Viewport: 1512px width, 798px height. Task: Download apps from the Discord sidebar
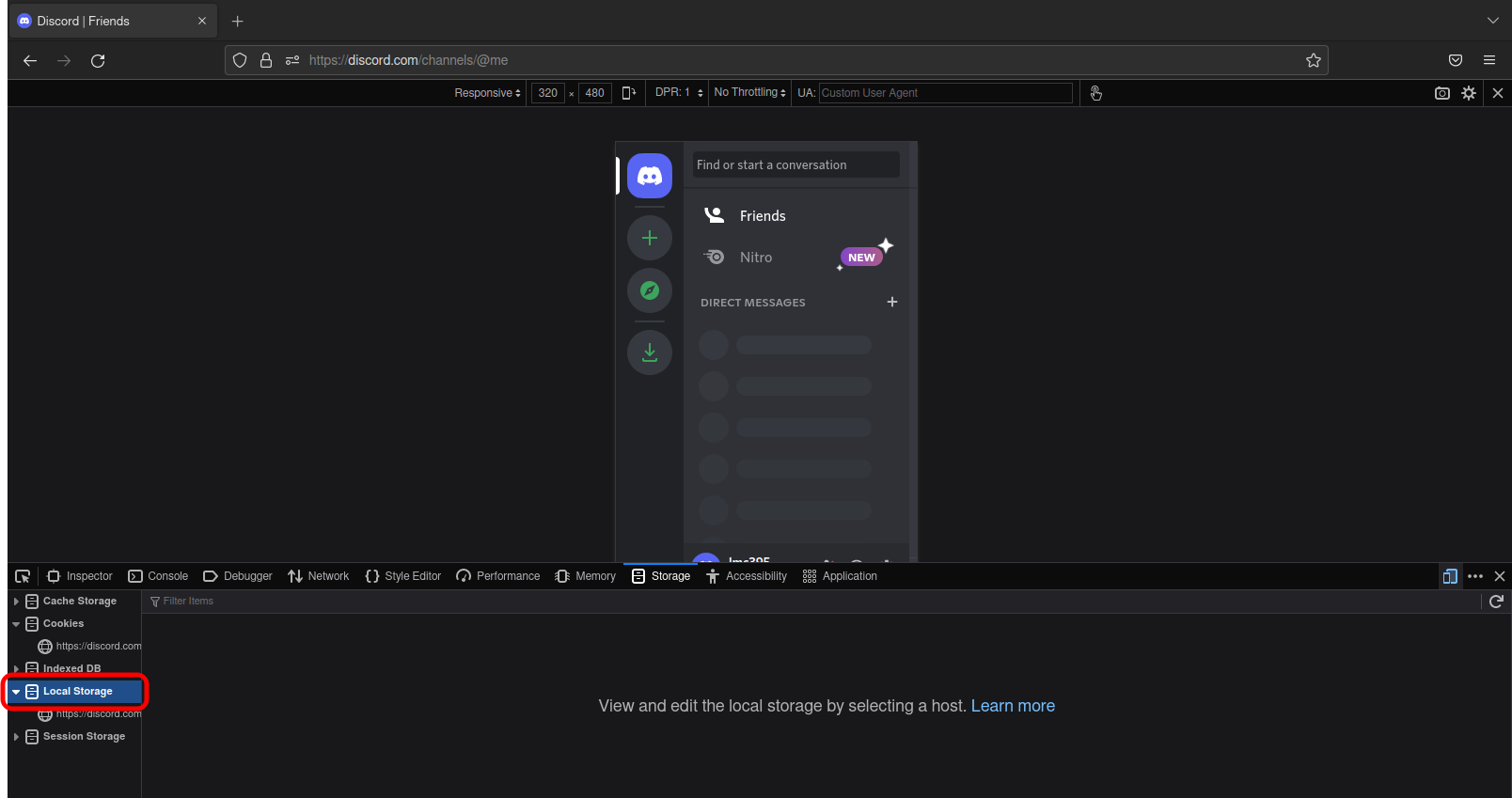click(x=650, y=352)
